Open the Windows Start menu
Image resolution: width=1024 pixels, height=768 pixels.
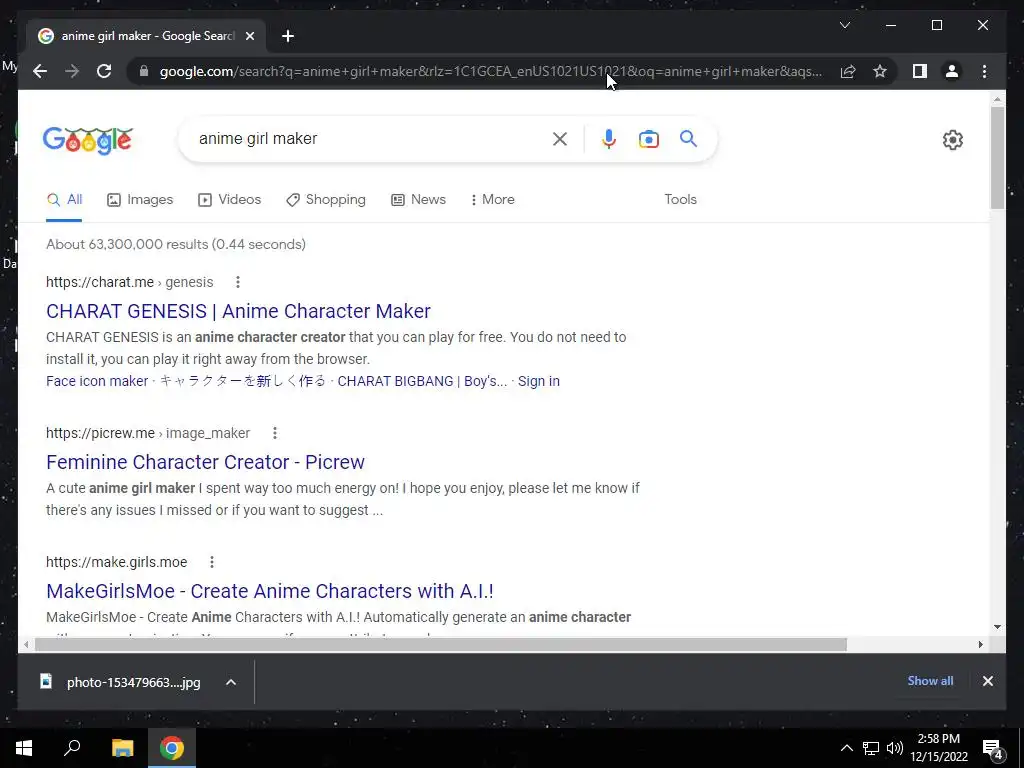coord(24,748)
